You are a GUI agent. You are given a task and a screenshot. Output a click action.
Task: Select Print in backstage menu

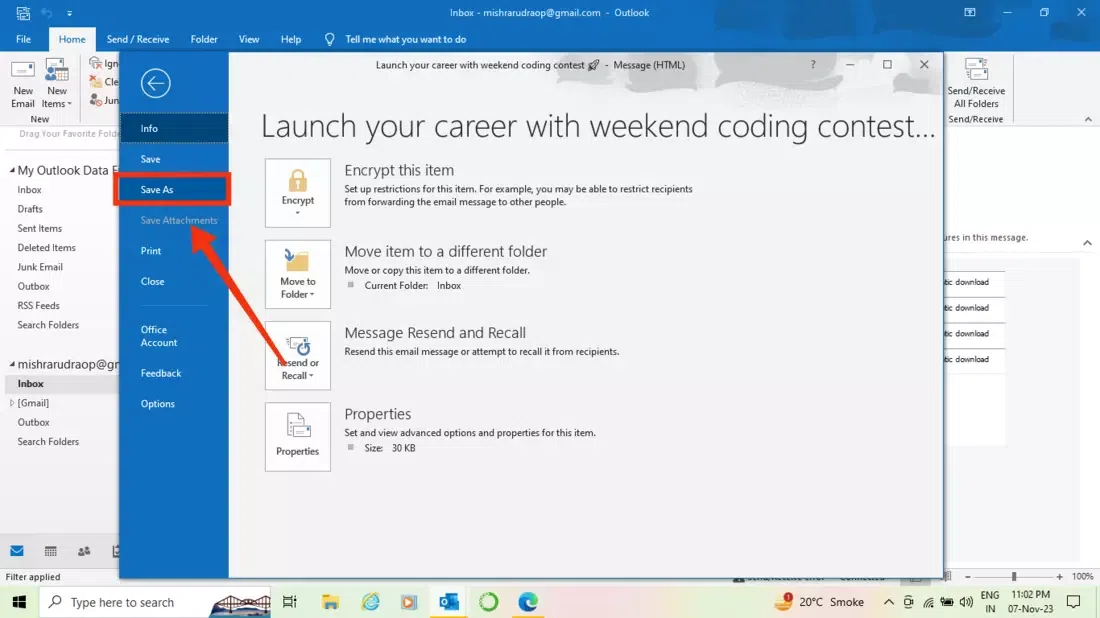coord(174,250)
